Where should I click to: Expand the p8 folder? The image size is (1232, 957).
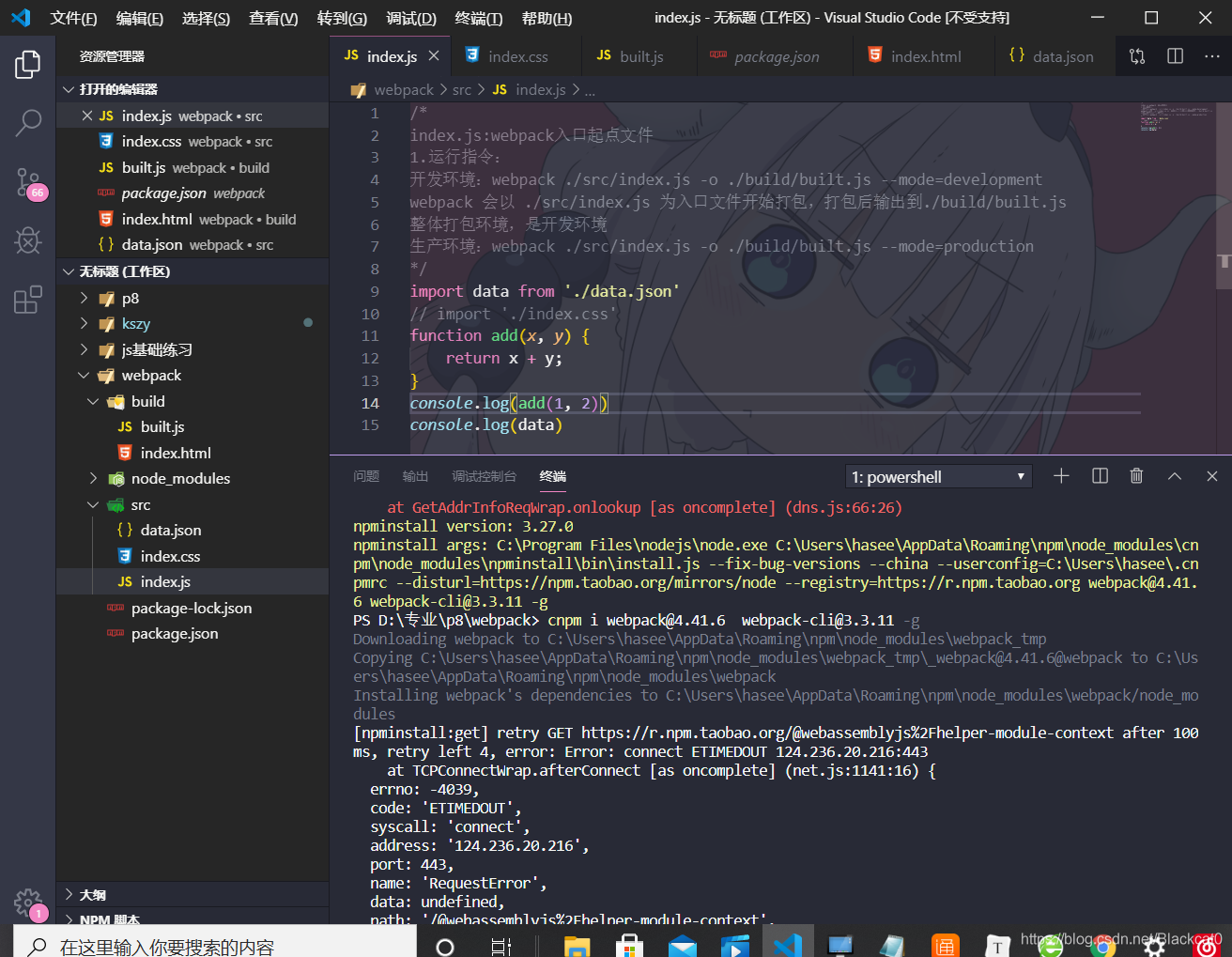(x=192, y=298)
